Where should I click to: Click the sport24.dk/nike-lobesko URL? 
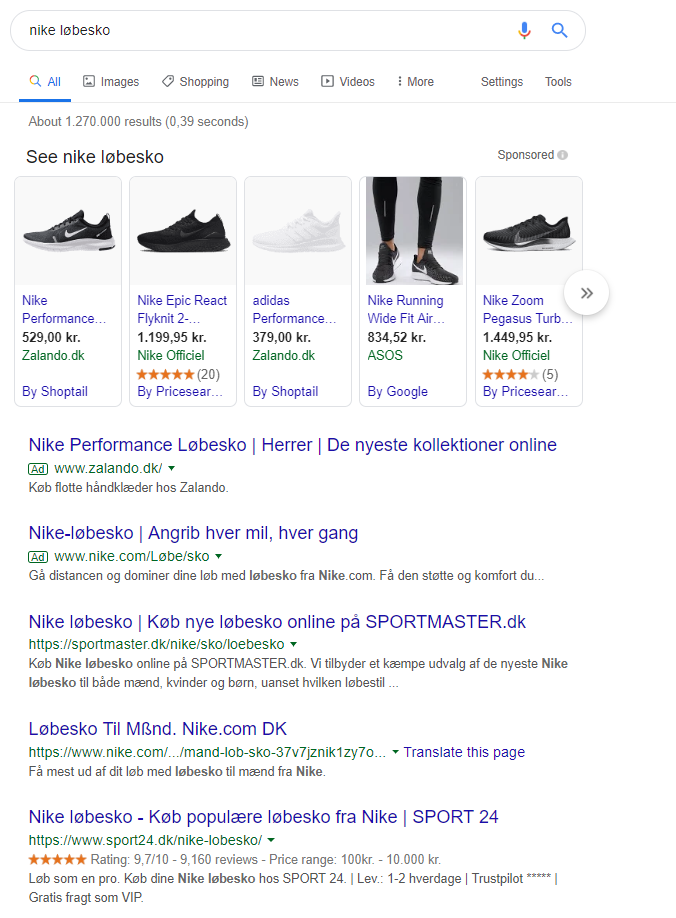pos(145,840)
